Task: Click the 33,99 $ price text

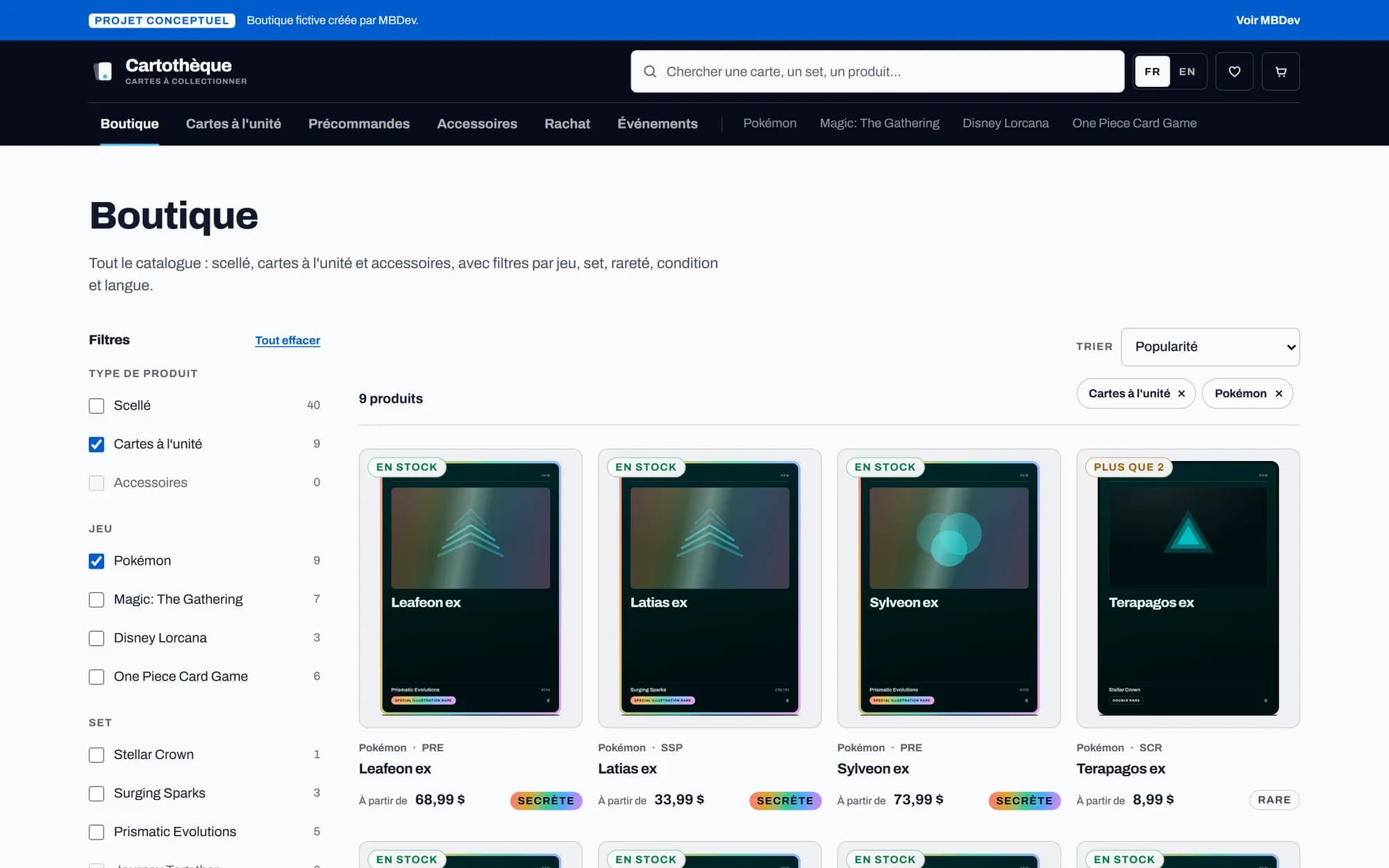Action: coord(679,800)
